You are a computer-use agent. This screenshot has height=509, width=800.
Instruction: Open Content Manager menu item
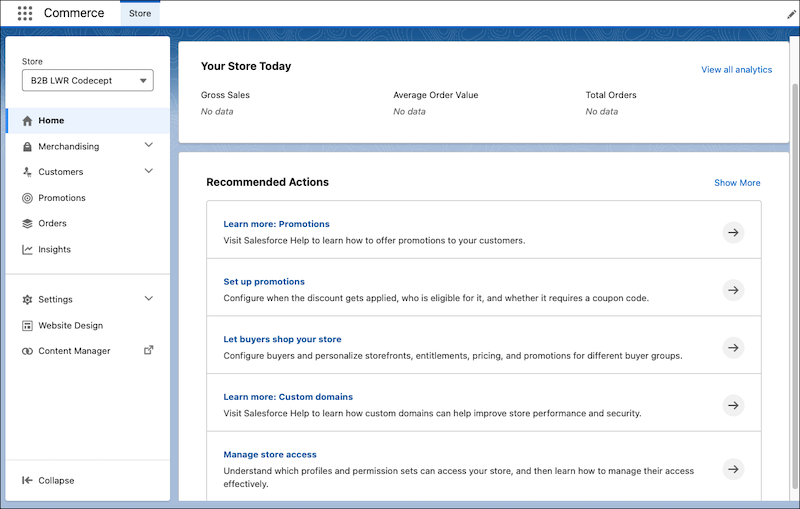88,351
